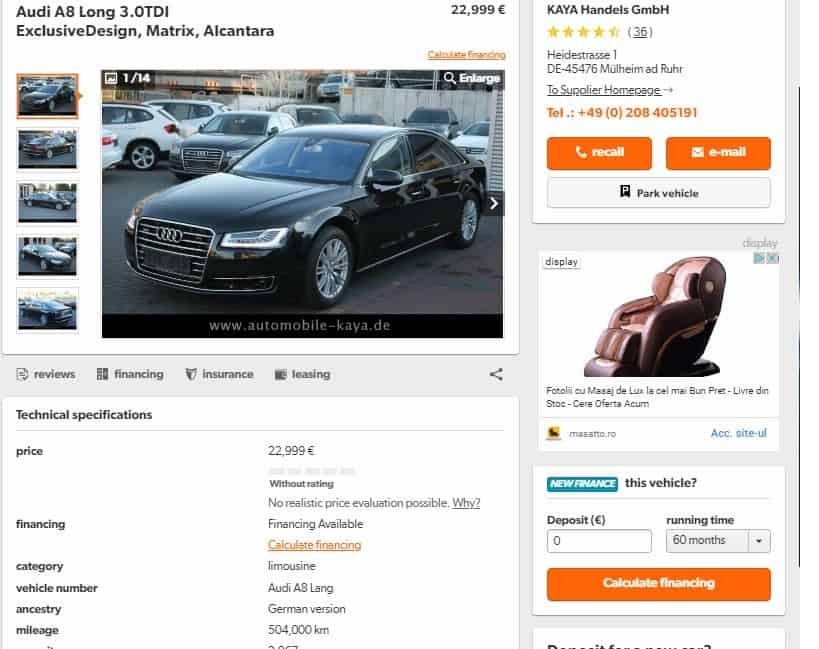Click the envelope icon on the e-mail button
The image size is (819, 649).
click(698, 153)
